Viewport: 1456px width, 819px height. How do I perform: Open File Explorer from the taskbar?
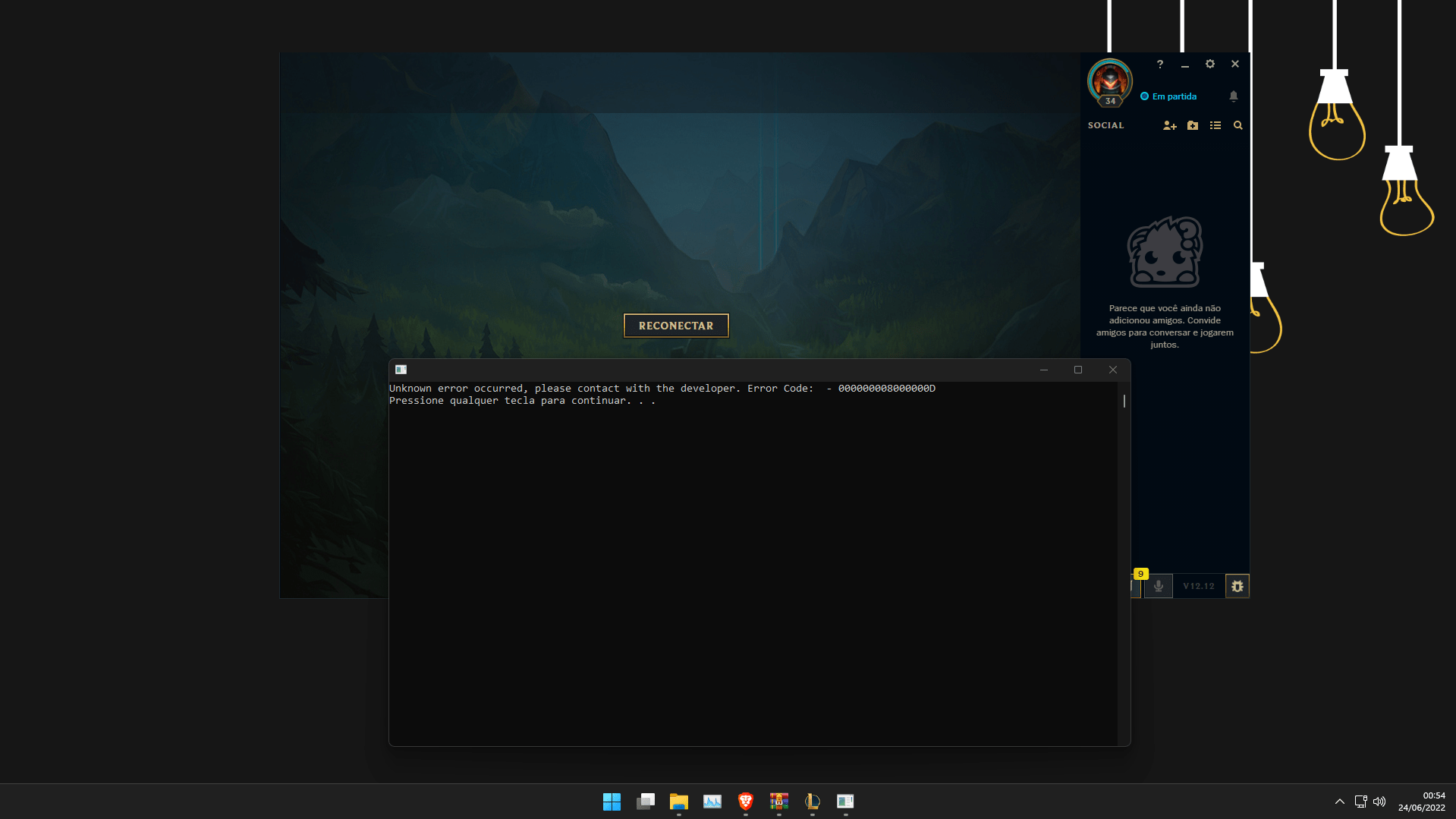[x=679, y=802]
